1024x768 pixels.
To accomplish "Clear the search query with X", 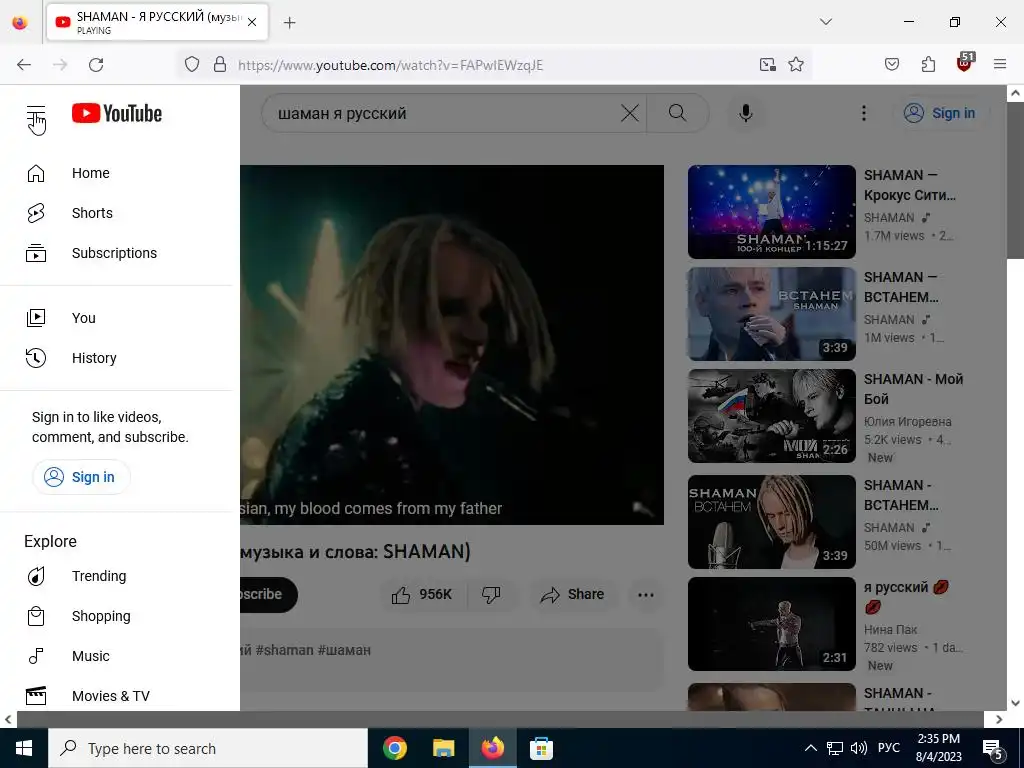I will point(630,114).
